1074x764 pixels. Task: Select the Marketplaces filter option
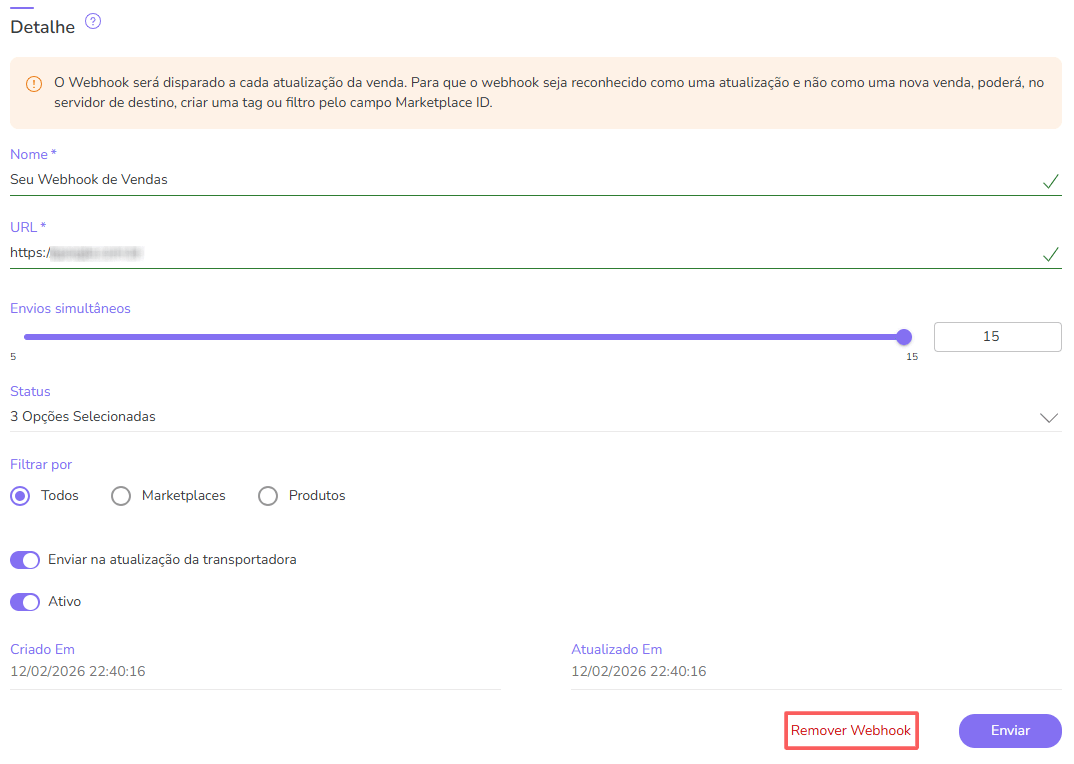coord(121,496)
